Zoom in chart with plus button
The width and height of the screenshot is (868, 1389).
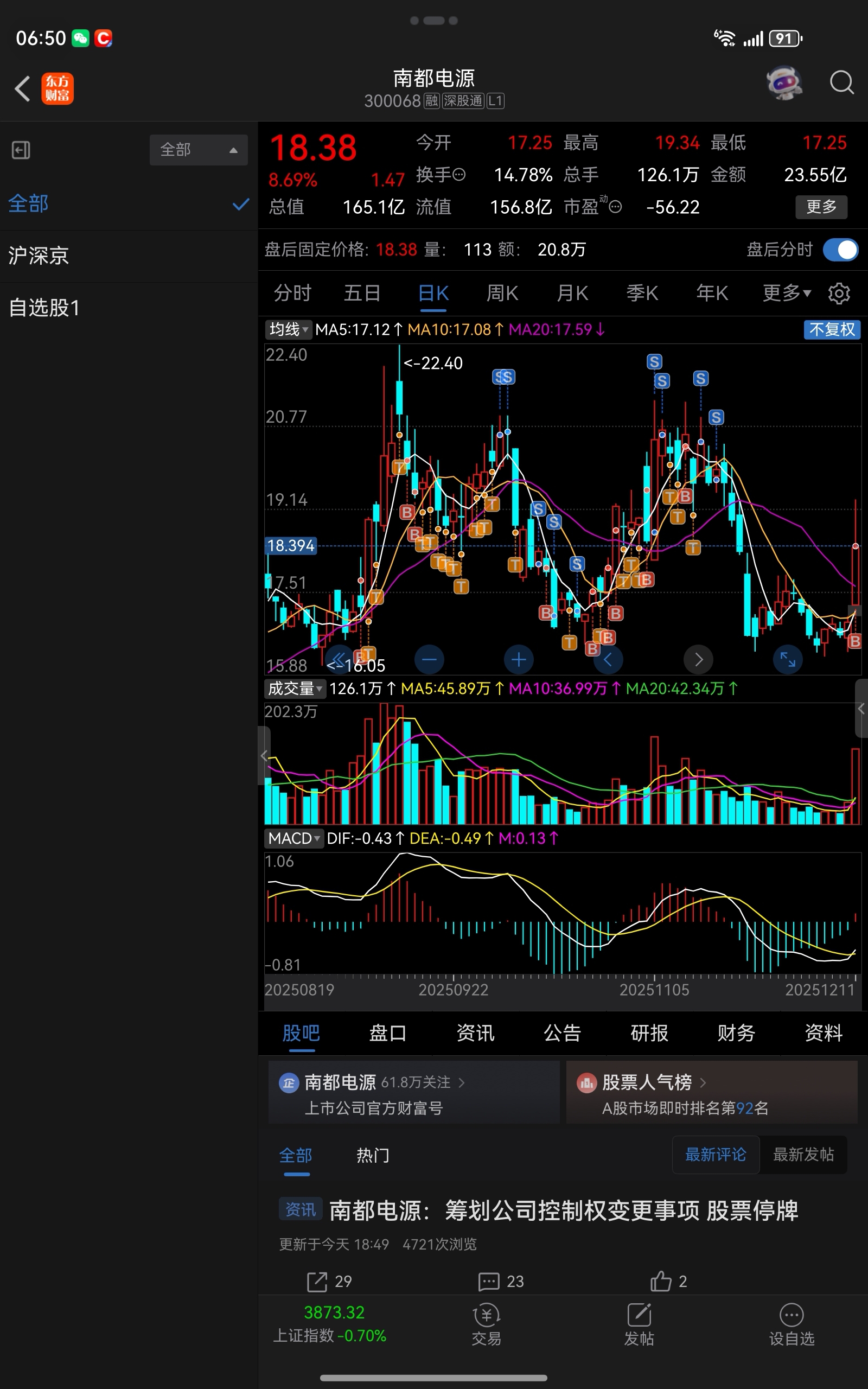click(519, 659)
